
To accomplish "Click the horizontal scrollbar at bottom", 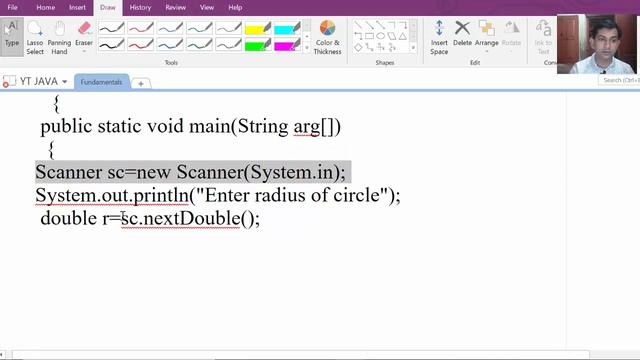I will tap(301, 354).
